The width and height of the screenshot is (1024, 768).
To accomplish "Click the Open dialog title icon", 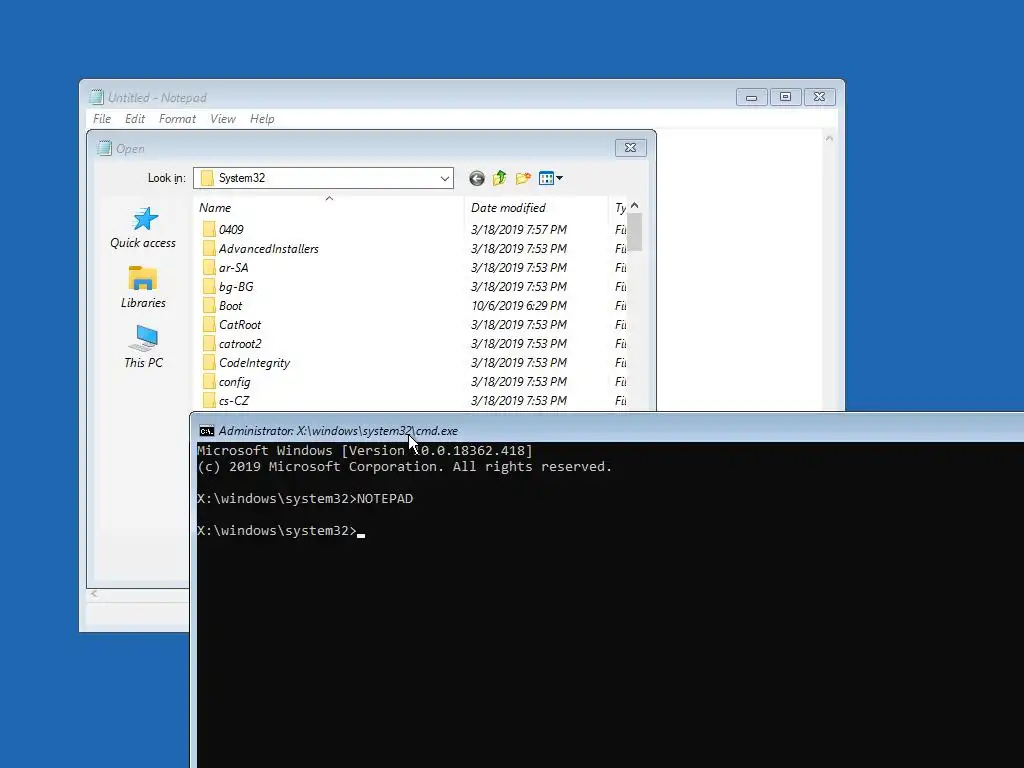I will (104, 148).
